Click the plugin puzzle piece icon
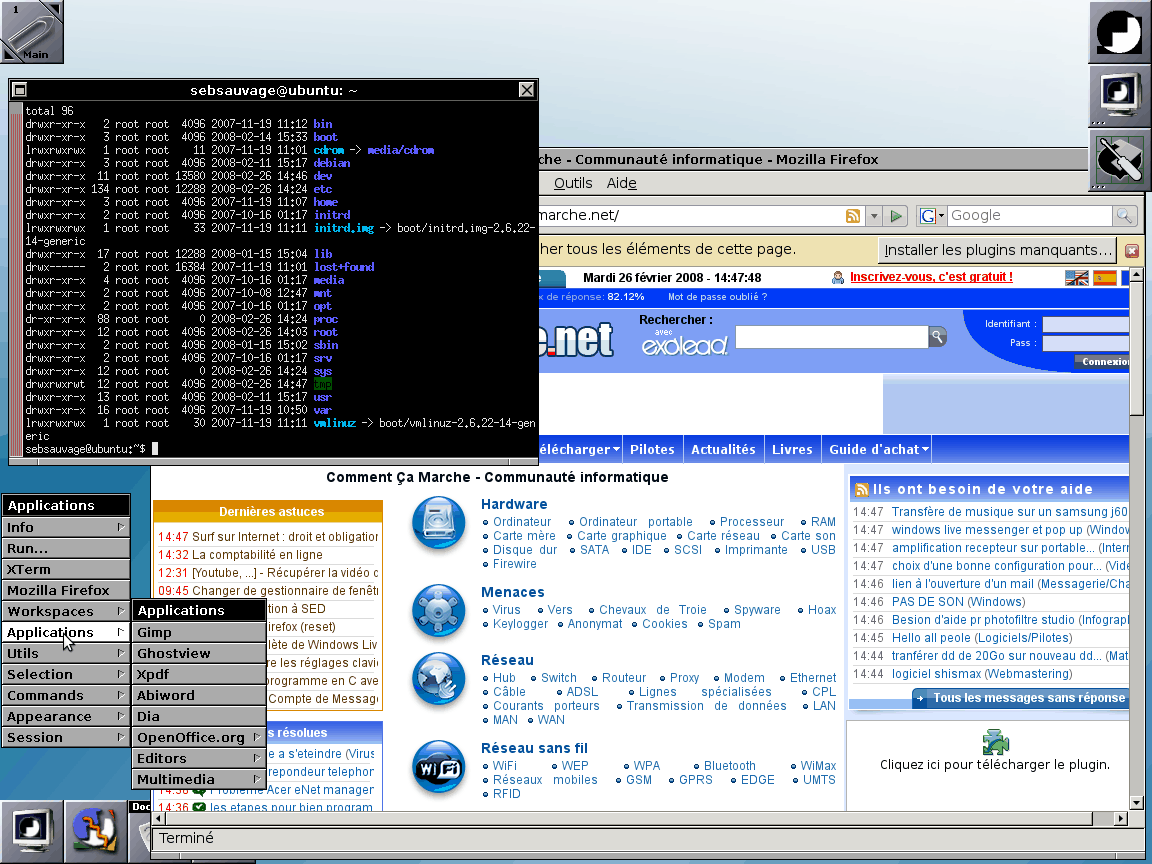The height and width of the screenshot is (864, 1152). click(x=996, y=742)
